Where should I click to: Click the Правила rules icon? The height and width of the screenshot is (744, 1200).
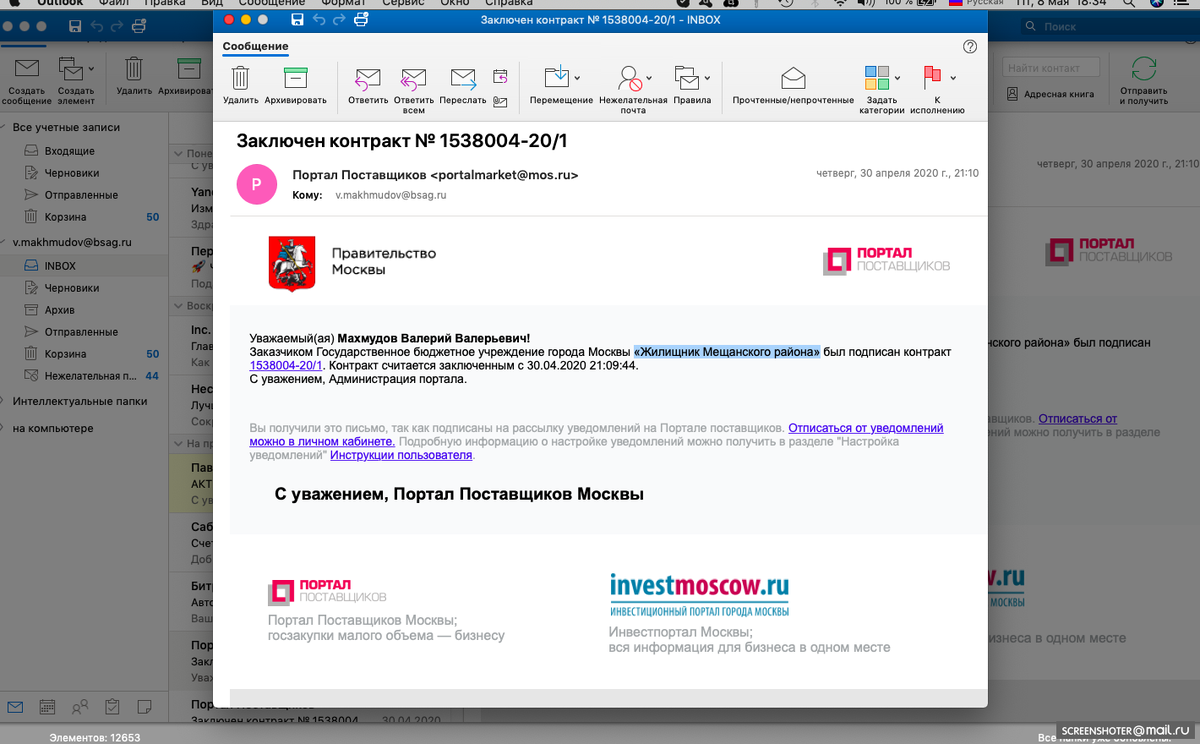click(686, 78)
